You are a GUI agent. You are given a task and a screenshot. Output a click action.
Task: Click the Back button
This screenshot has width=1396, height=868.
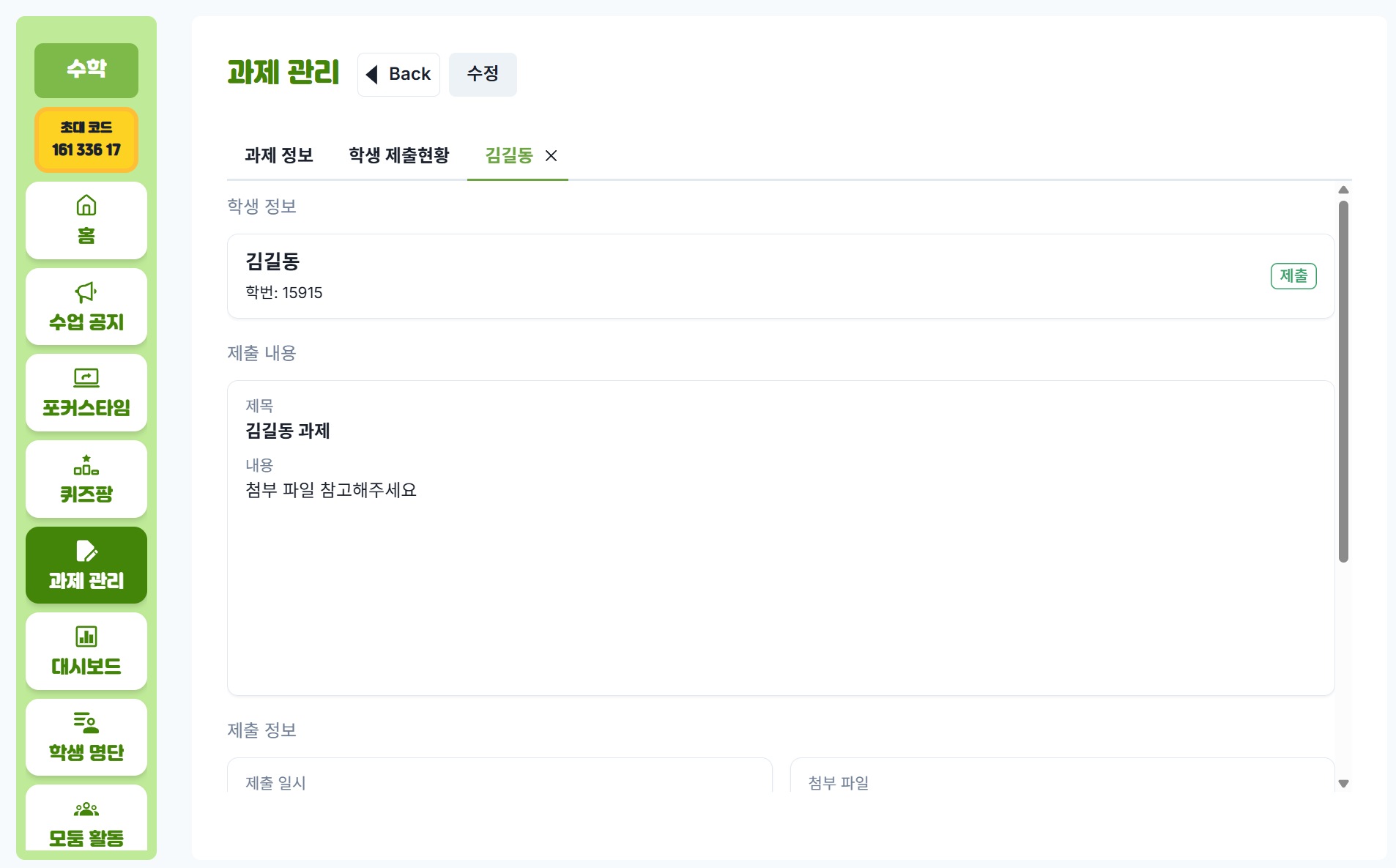[x=398, y=75]
